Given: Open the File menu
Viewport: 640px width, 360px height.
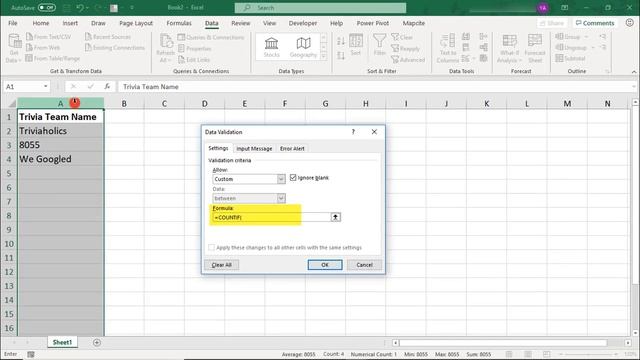Looking at the screenshot, I should 13,23.
